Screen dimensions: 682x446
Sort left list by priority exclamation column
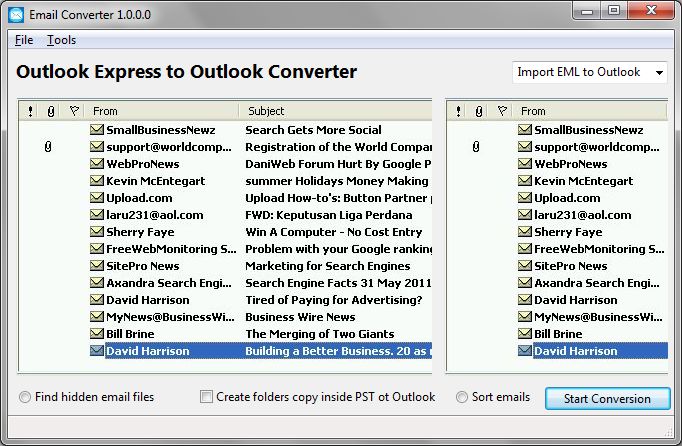(30, 111)
